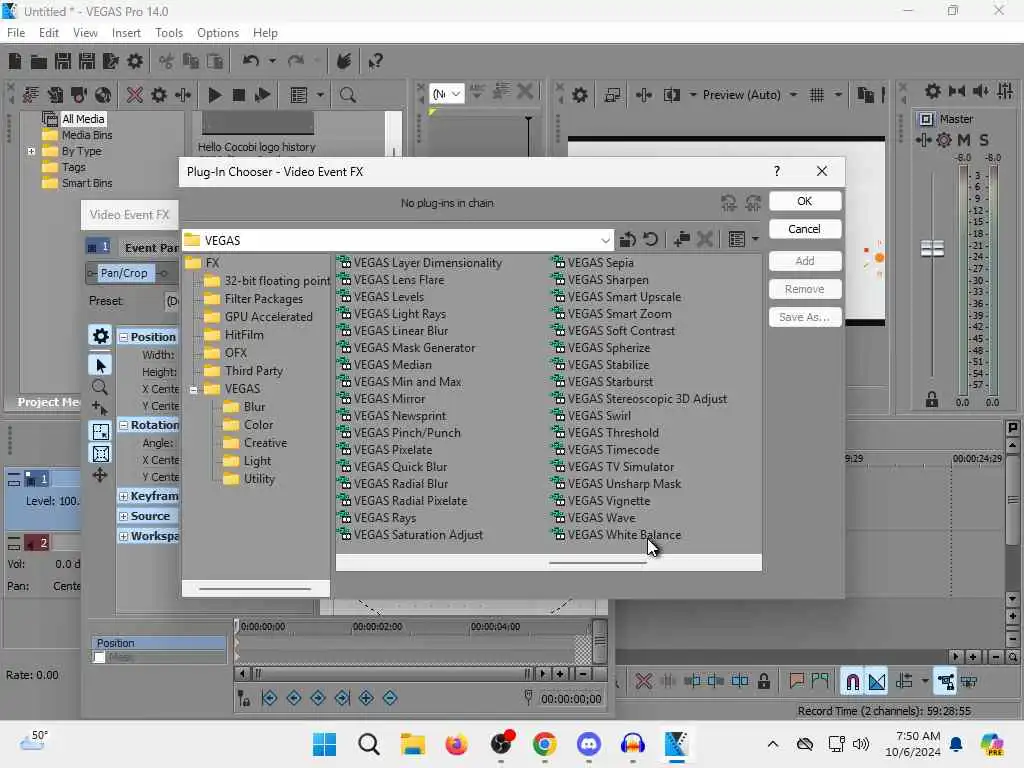Click the dialog help question mark button
The width and height of the screenshot is (1024, 768).
(776, 171)
